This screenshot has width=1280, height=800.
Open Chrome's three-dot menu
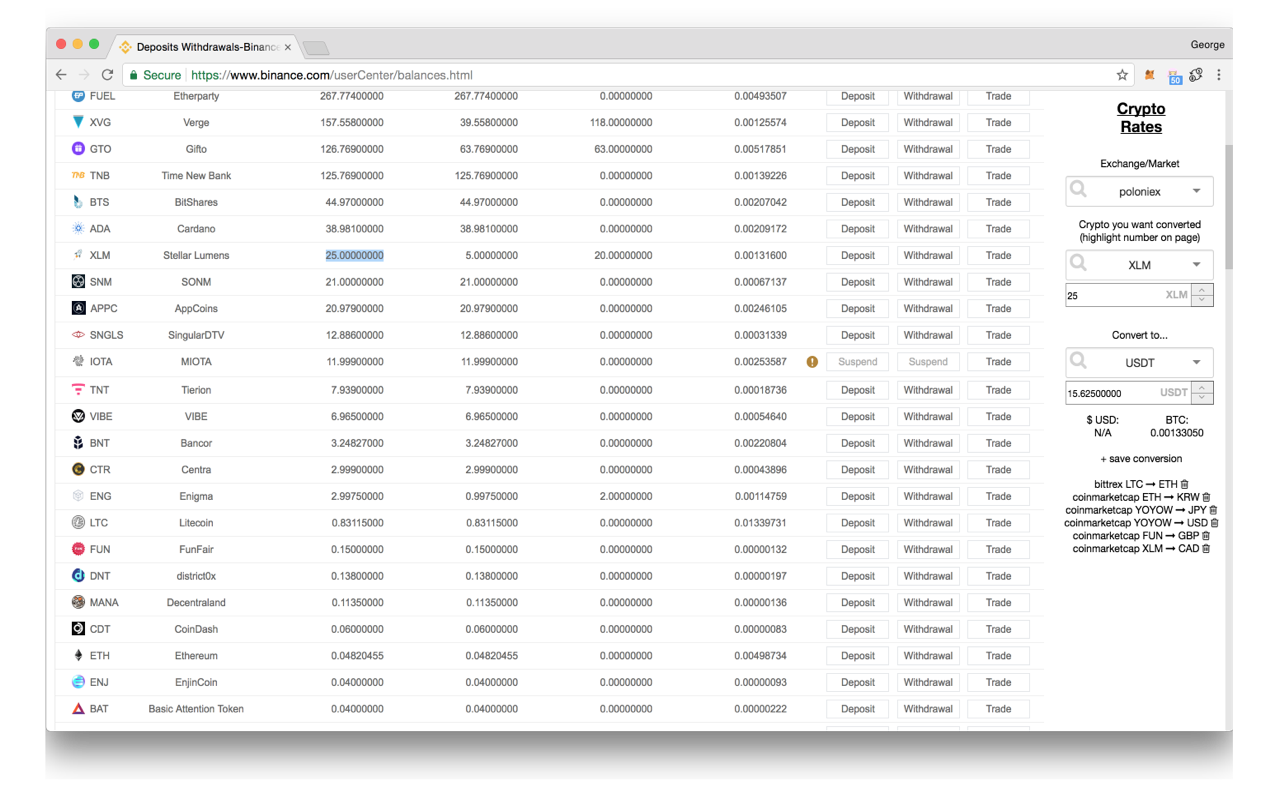(1218, 75)
